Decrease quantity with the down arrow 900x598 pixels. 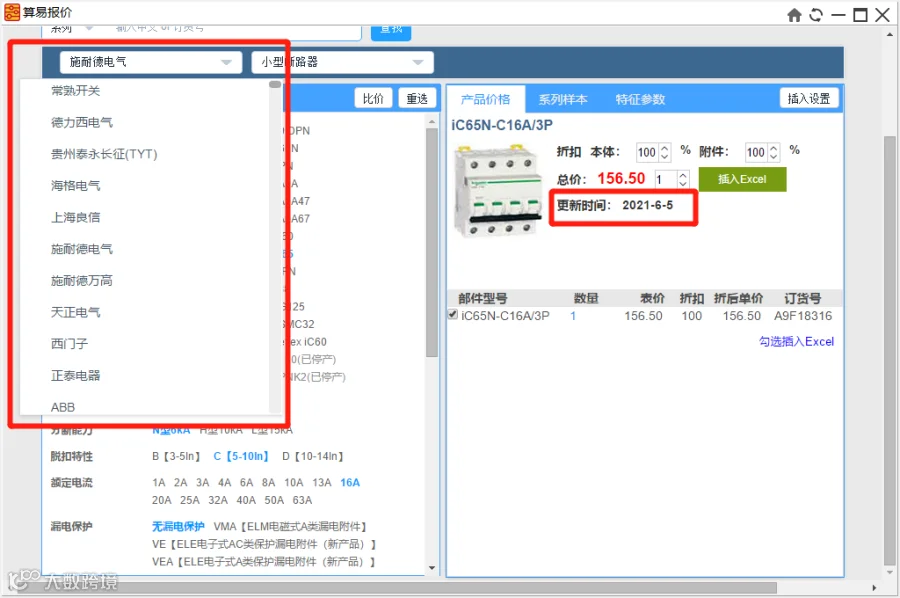point(683,184)
